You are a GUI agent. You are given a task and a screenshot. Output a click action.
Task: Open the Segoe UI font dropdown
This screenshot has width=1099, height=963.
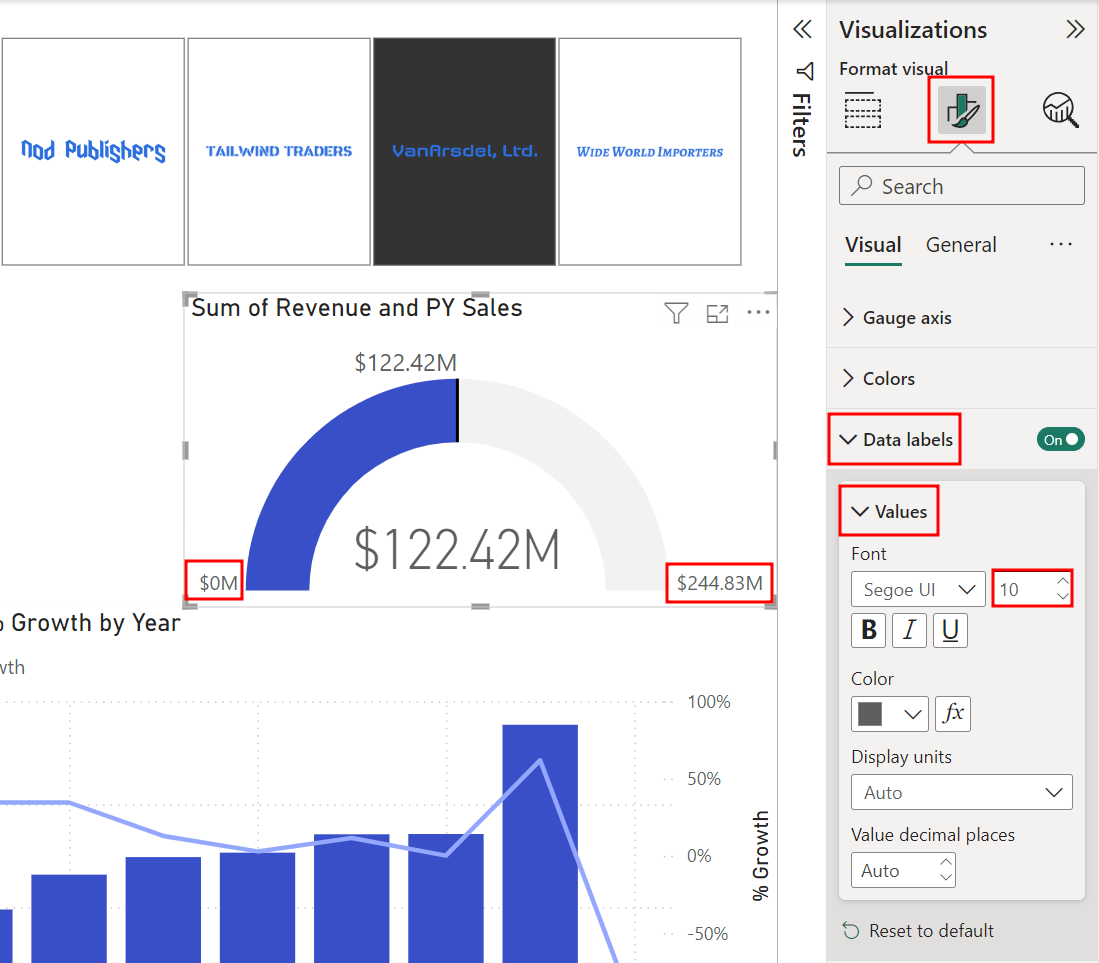(x=918, y=589)
